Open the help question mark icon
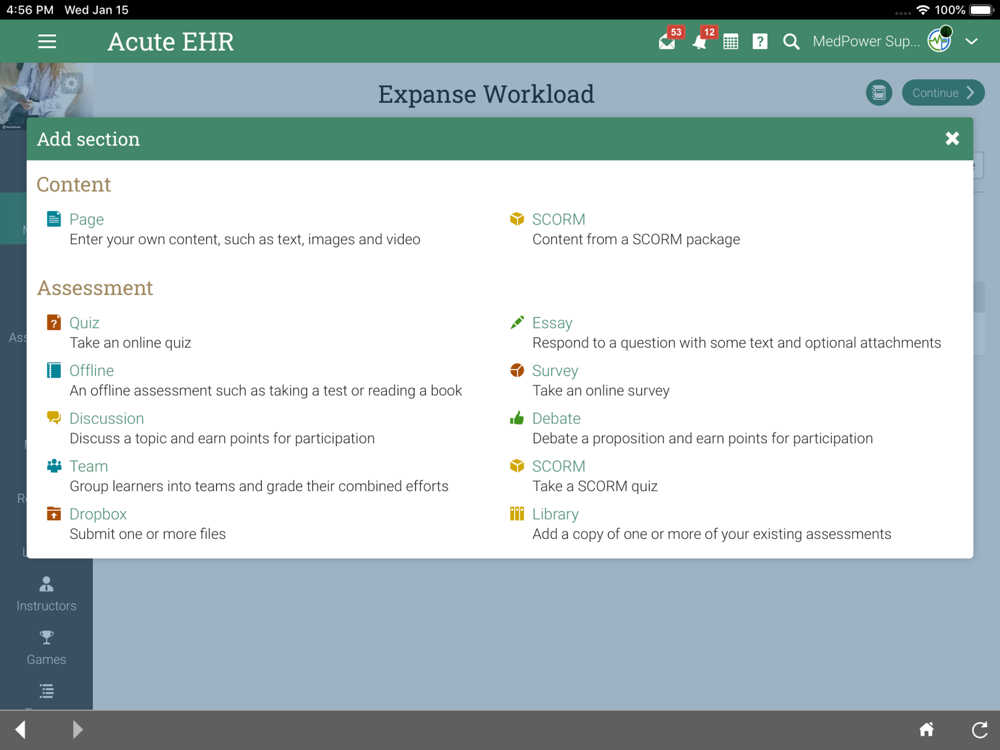Screen dimensions: 1000x750 click(x=760, y=42)
